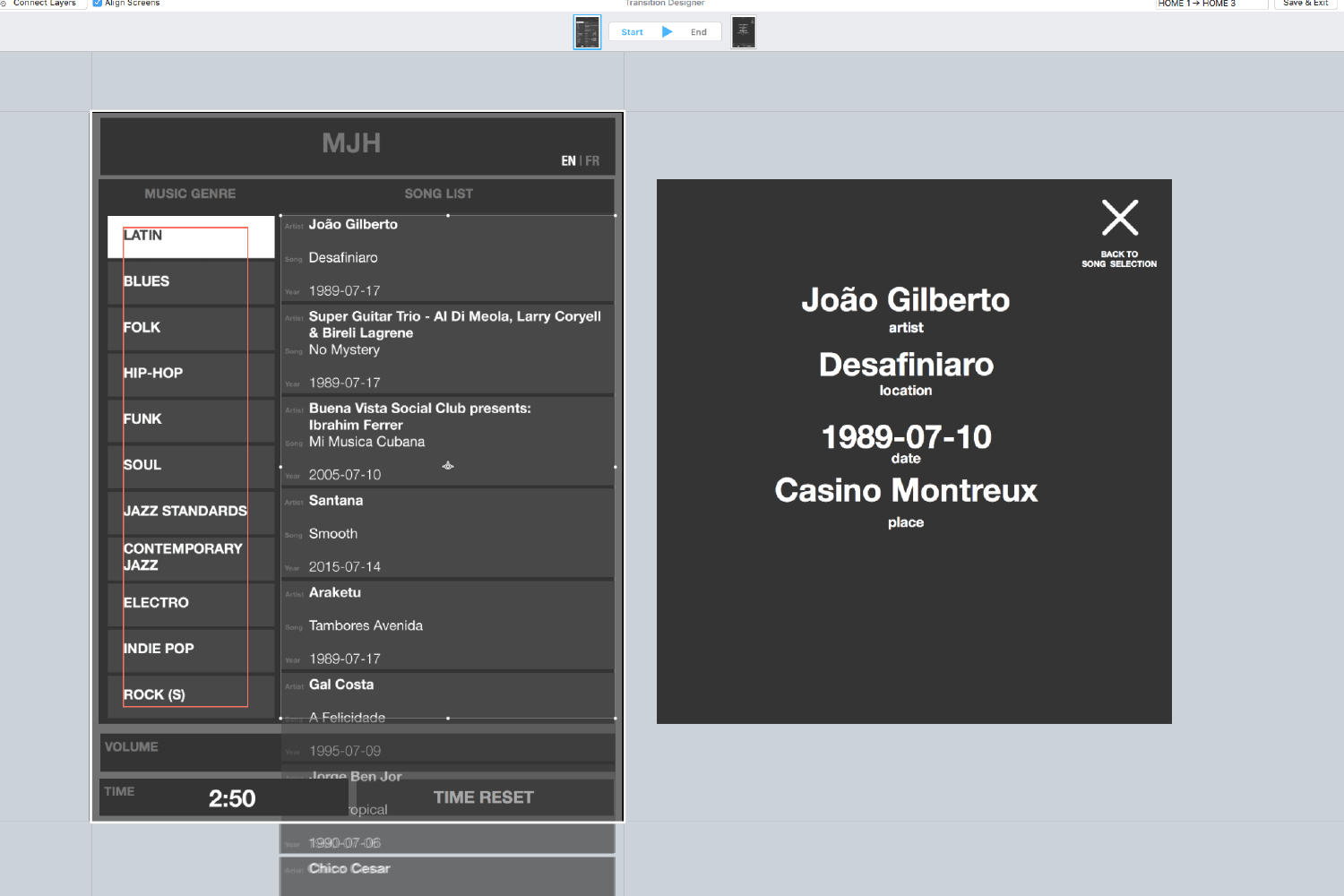Image resolution: width=1344 pixels, height=896 pixels.
Task: Click the Casino Montreux place text
Action: 906,490
